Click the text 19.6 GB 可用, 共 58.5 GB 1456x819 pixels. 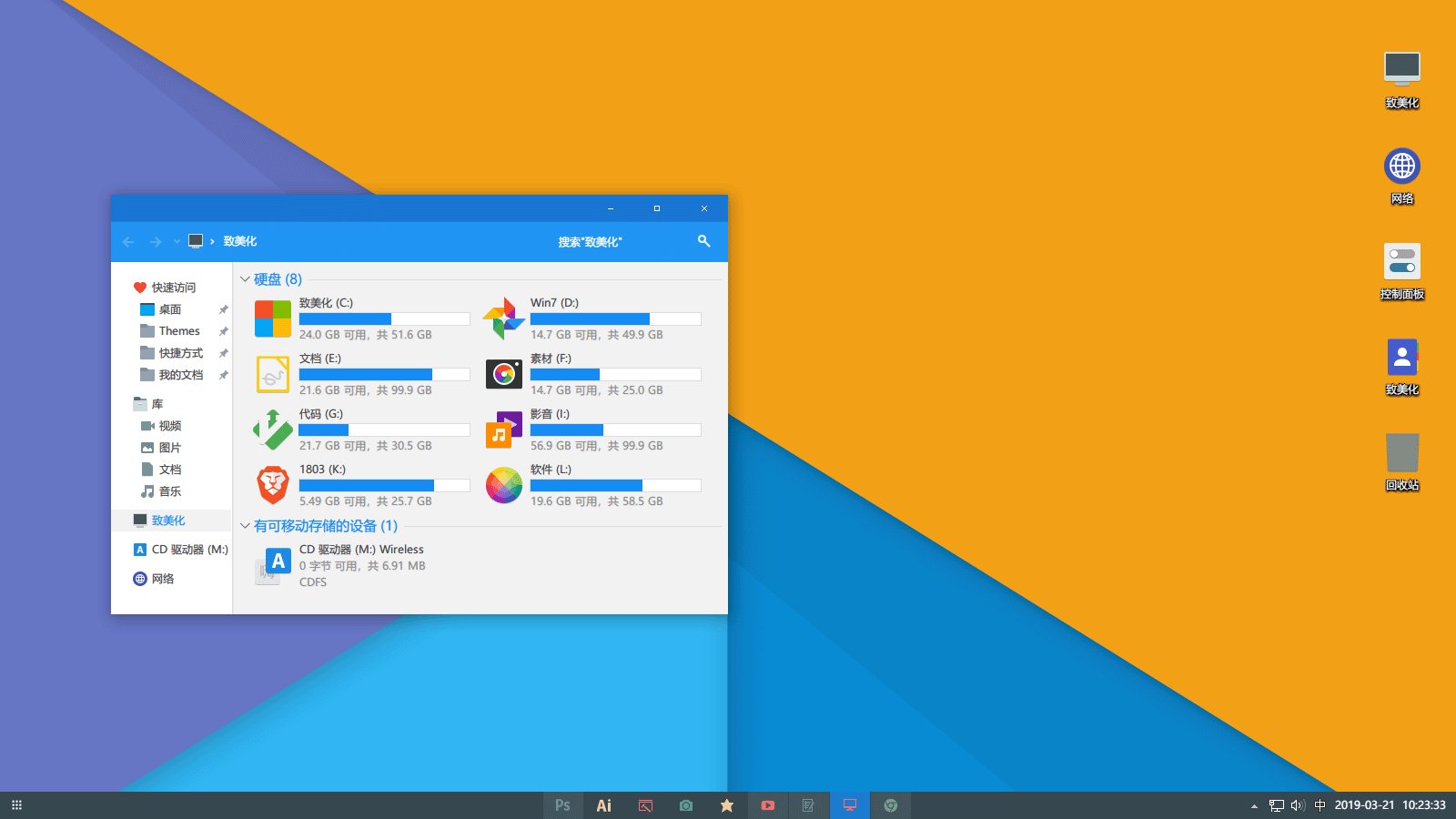pos(597,501)
